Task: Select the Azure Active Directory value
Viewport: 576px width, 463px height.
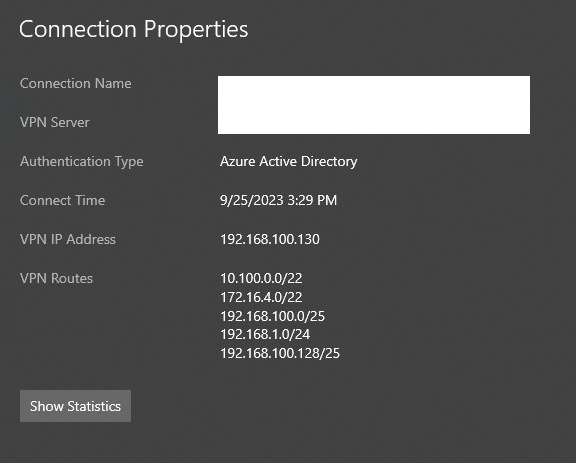Action: point(289,162)
